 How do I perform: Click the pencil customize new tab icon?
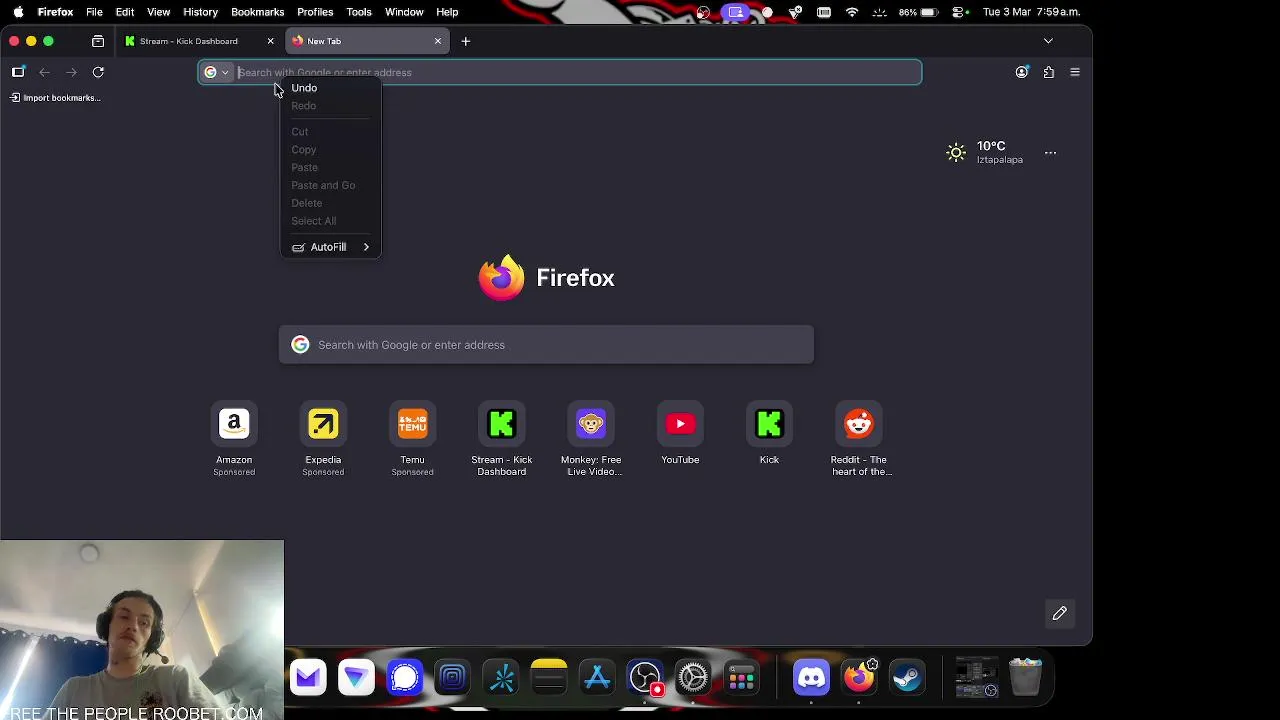1060,613
